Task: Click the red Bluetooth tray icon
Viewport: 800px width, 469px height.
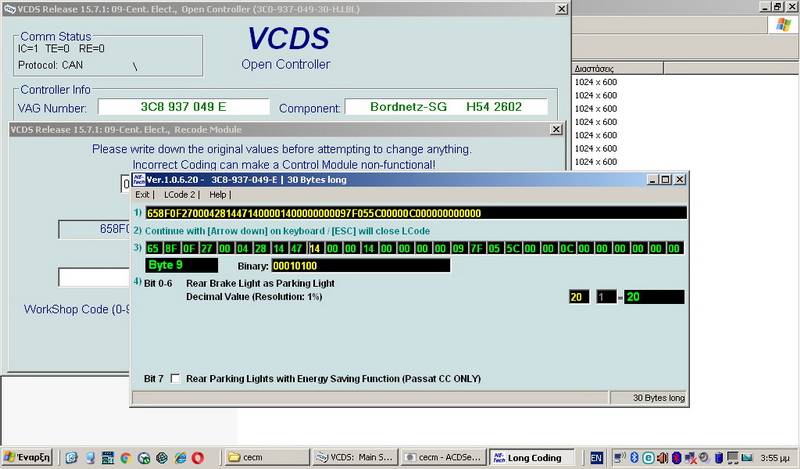Action: pos(676,457)
